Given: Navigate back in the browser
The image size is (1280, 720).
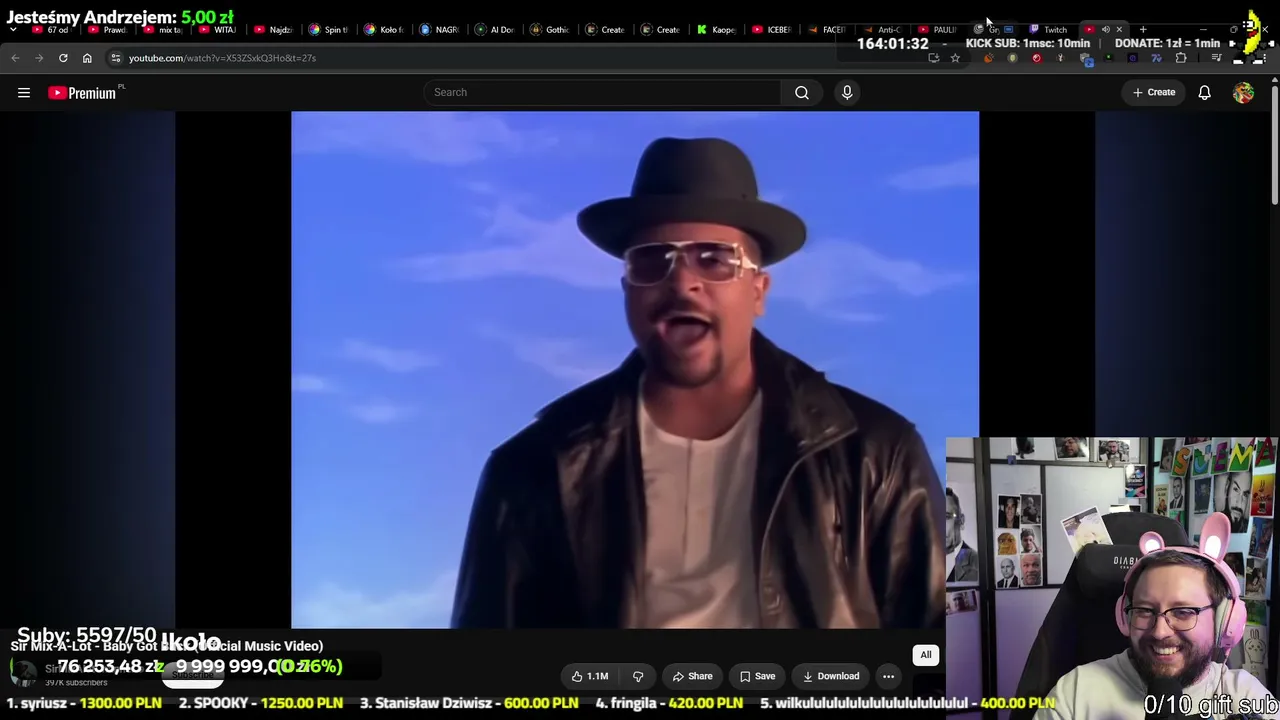Looking at the screenshot, I should click(15, 58).
